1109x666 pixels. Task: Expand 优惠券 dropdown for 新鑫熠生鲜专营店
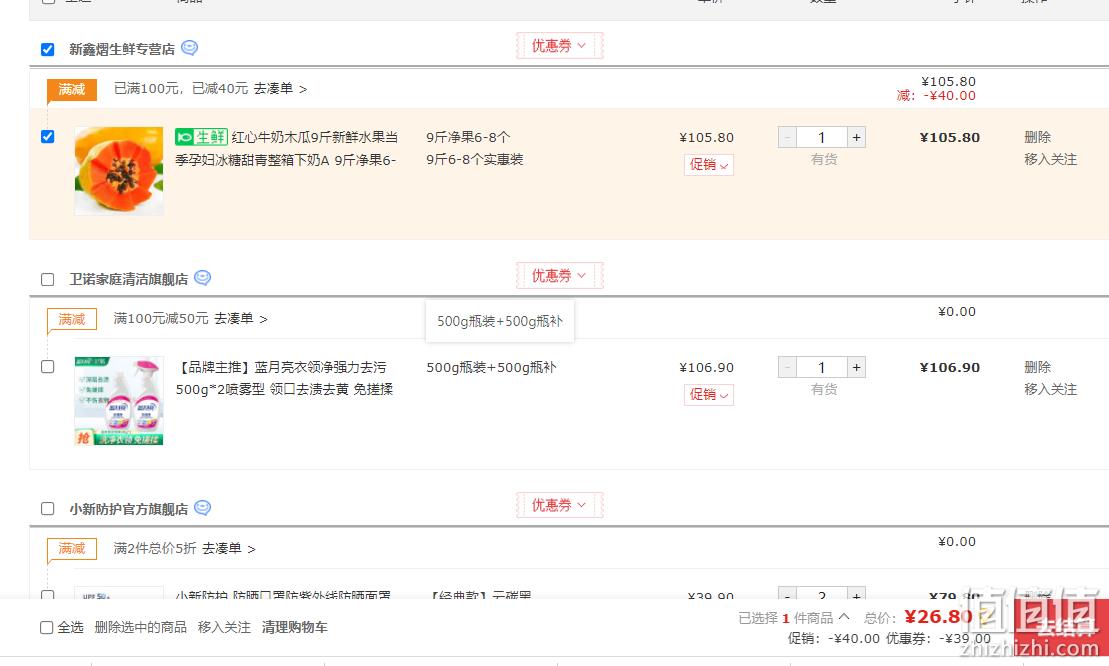pos(559,46)
